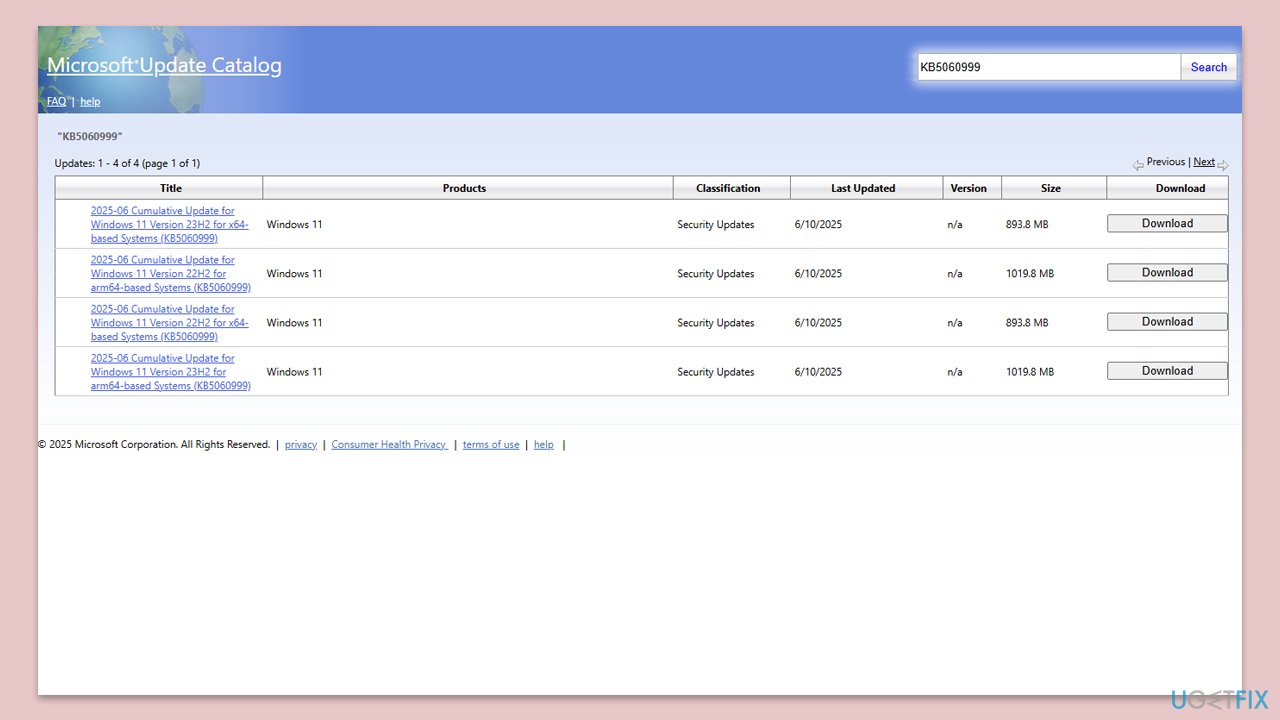Open the 23H2 x64-based update title link

(x=169, y=224)
